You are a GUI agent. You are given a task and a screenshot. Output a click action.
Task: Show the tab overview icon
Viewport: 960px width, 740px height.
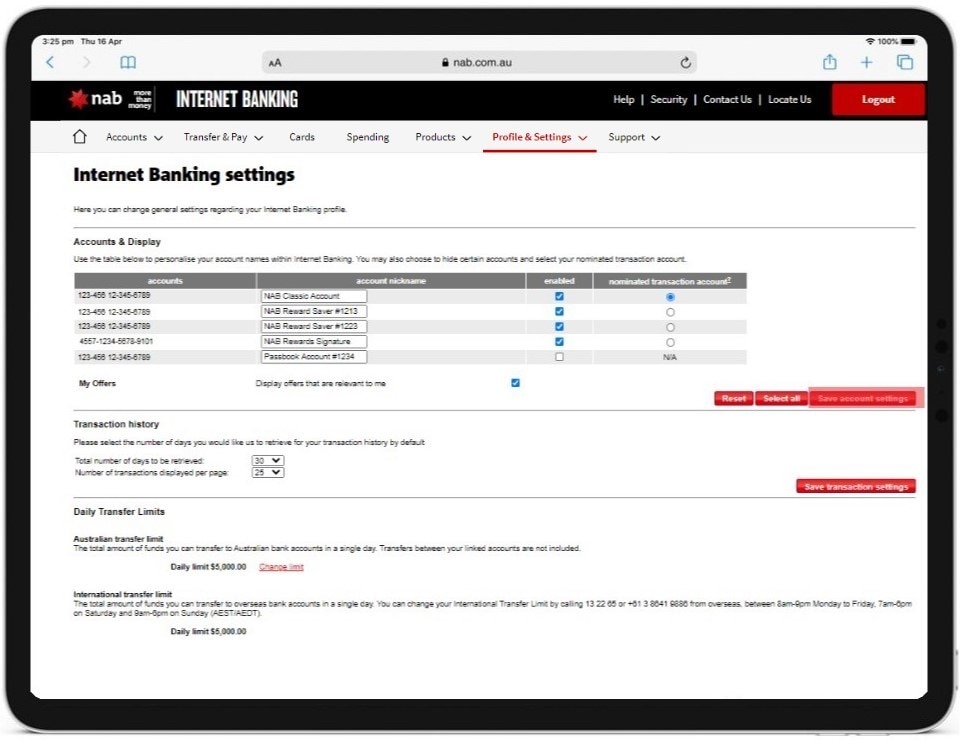[904, 62]
